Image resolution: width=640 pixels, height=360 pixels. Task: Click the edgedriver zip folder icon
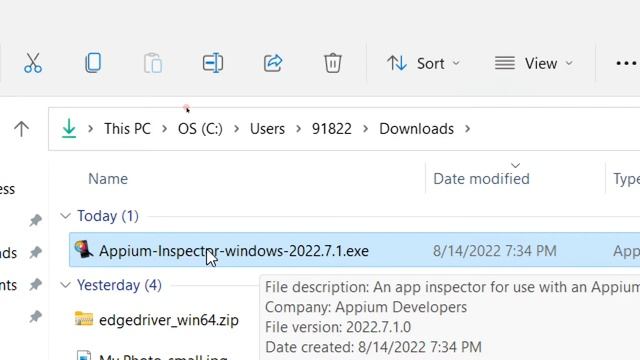(x=84, y=319)
